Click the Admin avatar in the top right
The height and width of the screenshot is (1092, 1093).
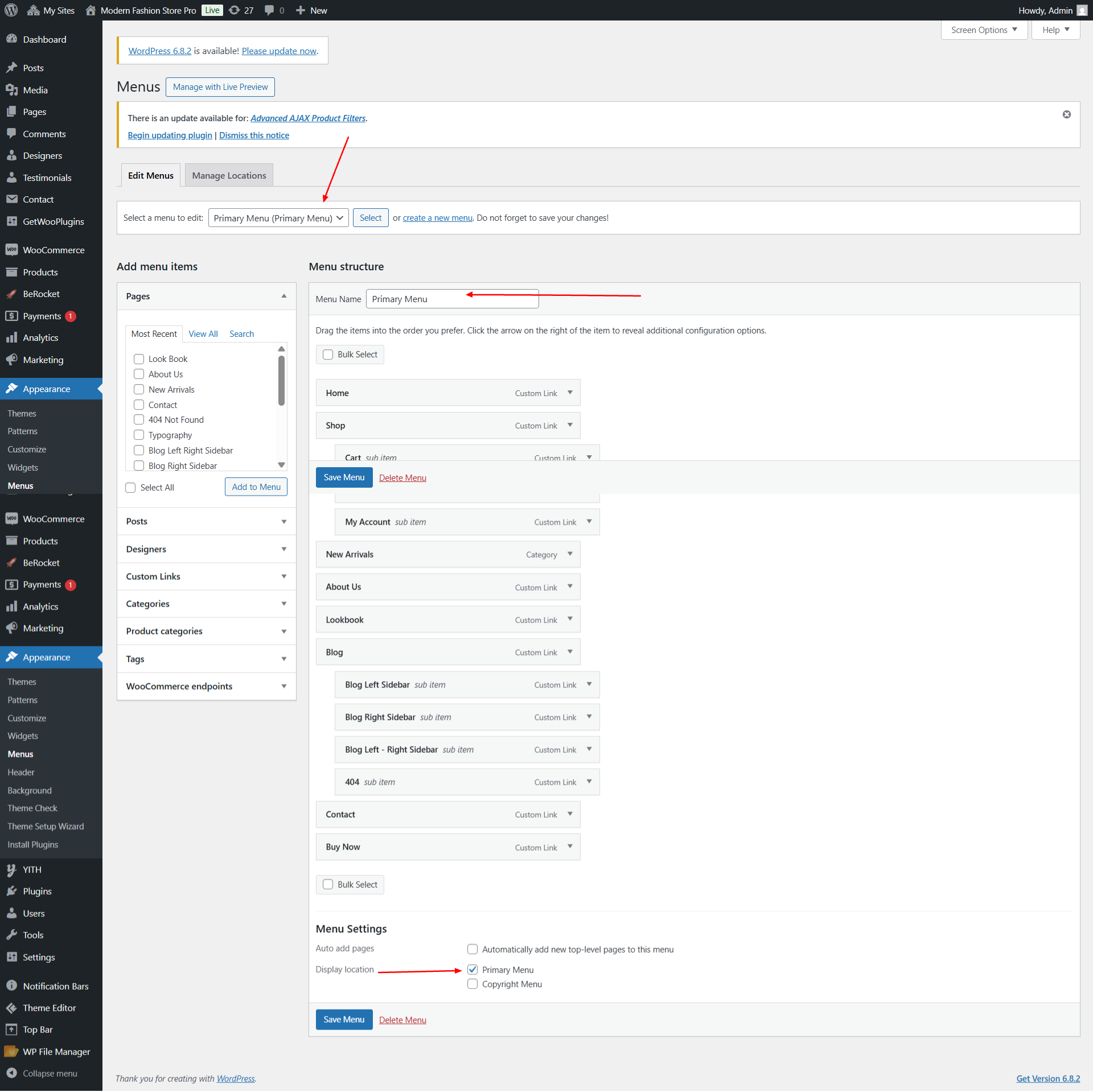coord(1082,10)
